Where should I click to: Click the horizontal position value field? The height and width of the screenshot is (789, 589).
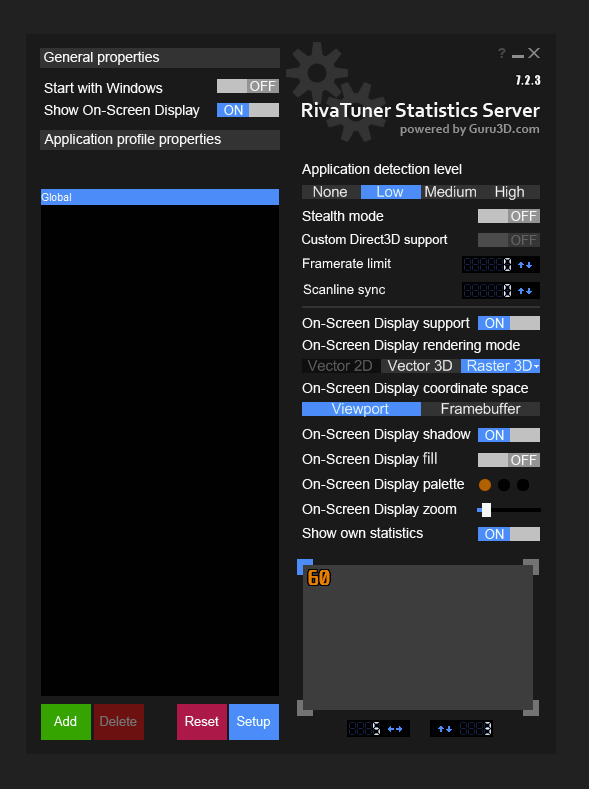click(365, 729)
